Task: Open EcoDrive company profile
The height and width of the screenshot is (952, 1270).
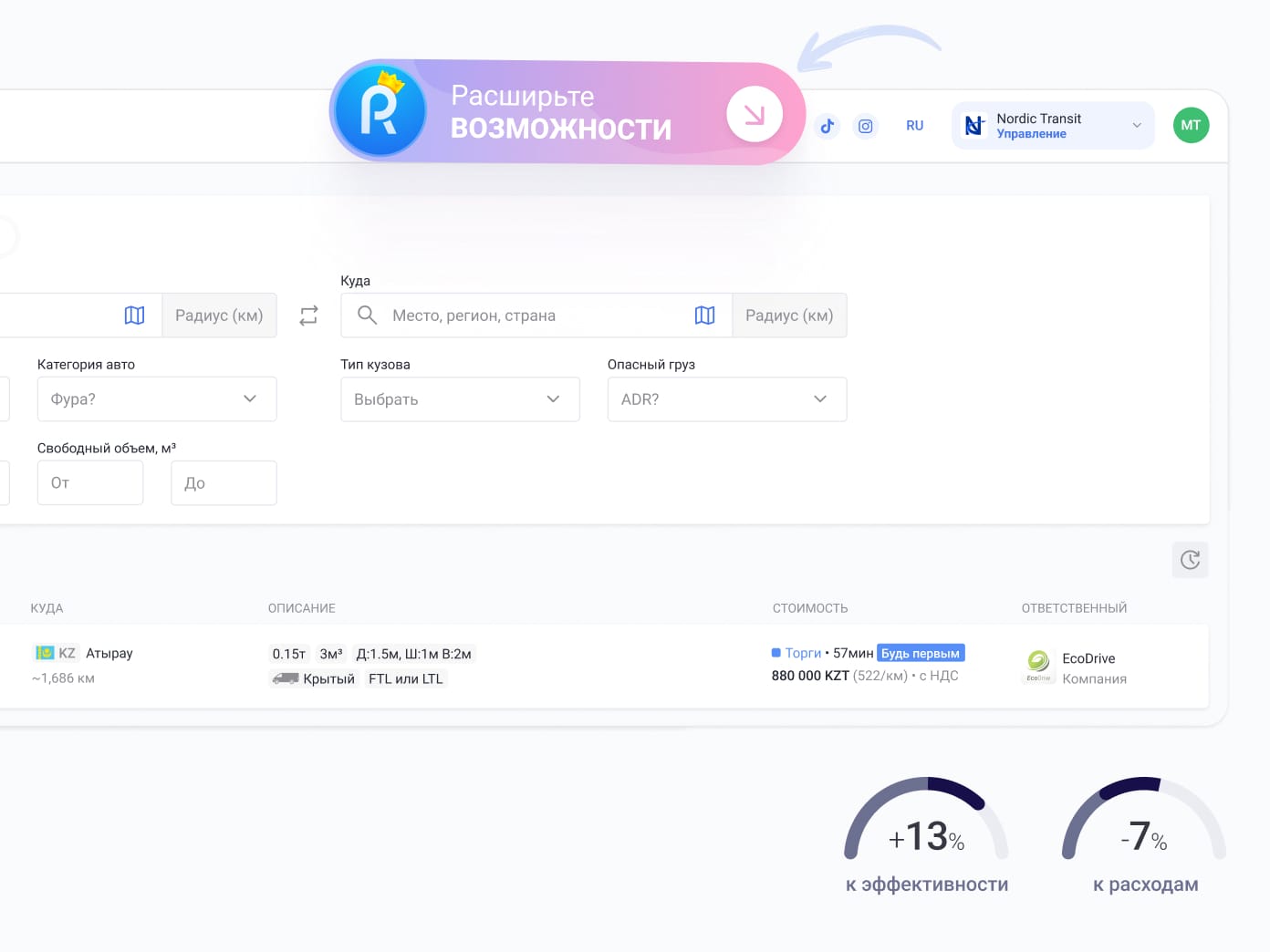Action: click(1088, 658)
